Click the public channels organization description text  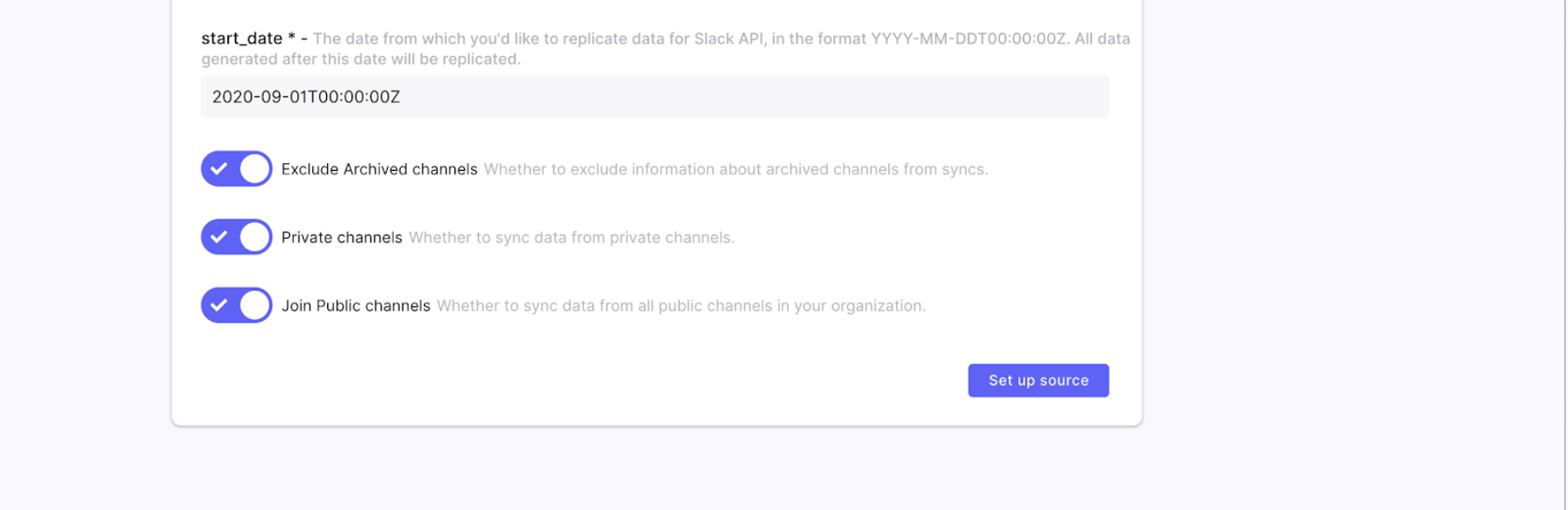[x=681, y=306]
